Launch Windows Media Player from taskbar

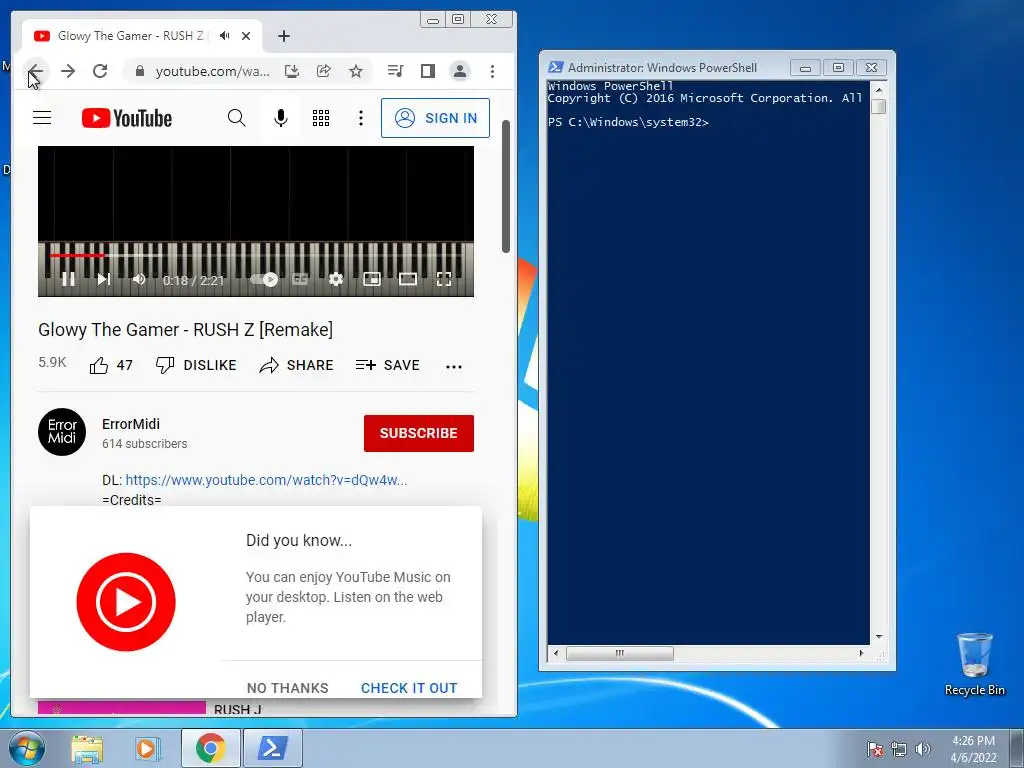[x=148, y=748]
